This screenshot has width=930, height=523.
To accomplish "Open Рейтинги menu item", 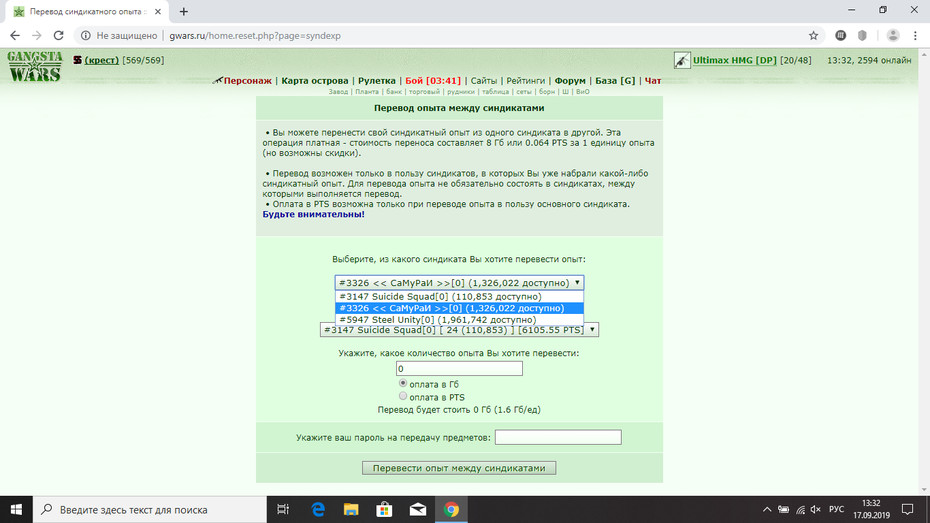I will pyautogui.click(x=525, y=81).
